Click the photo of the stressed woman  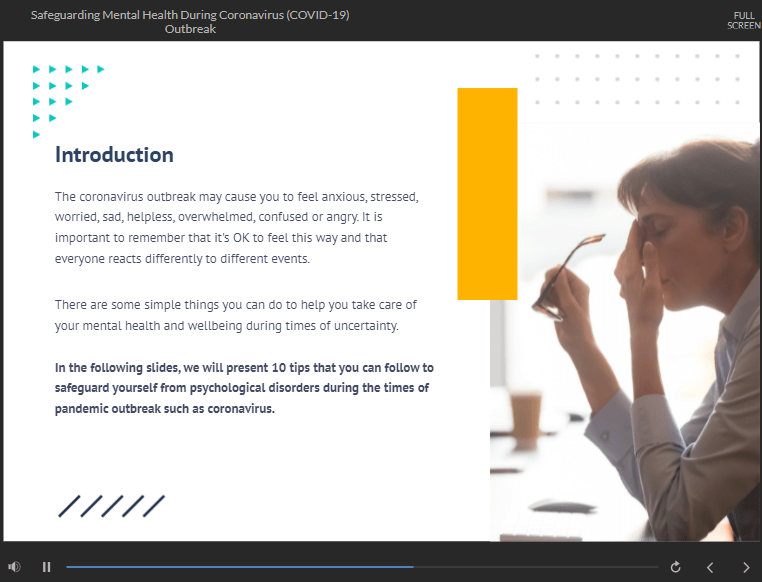click(625, 332)
